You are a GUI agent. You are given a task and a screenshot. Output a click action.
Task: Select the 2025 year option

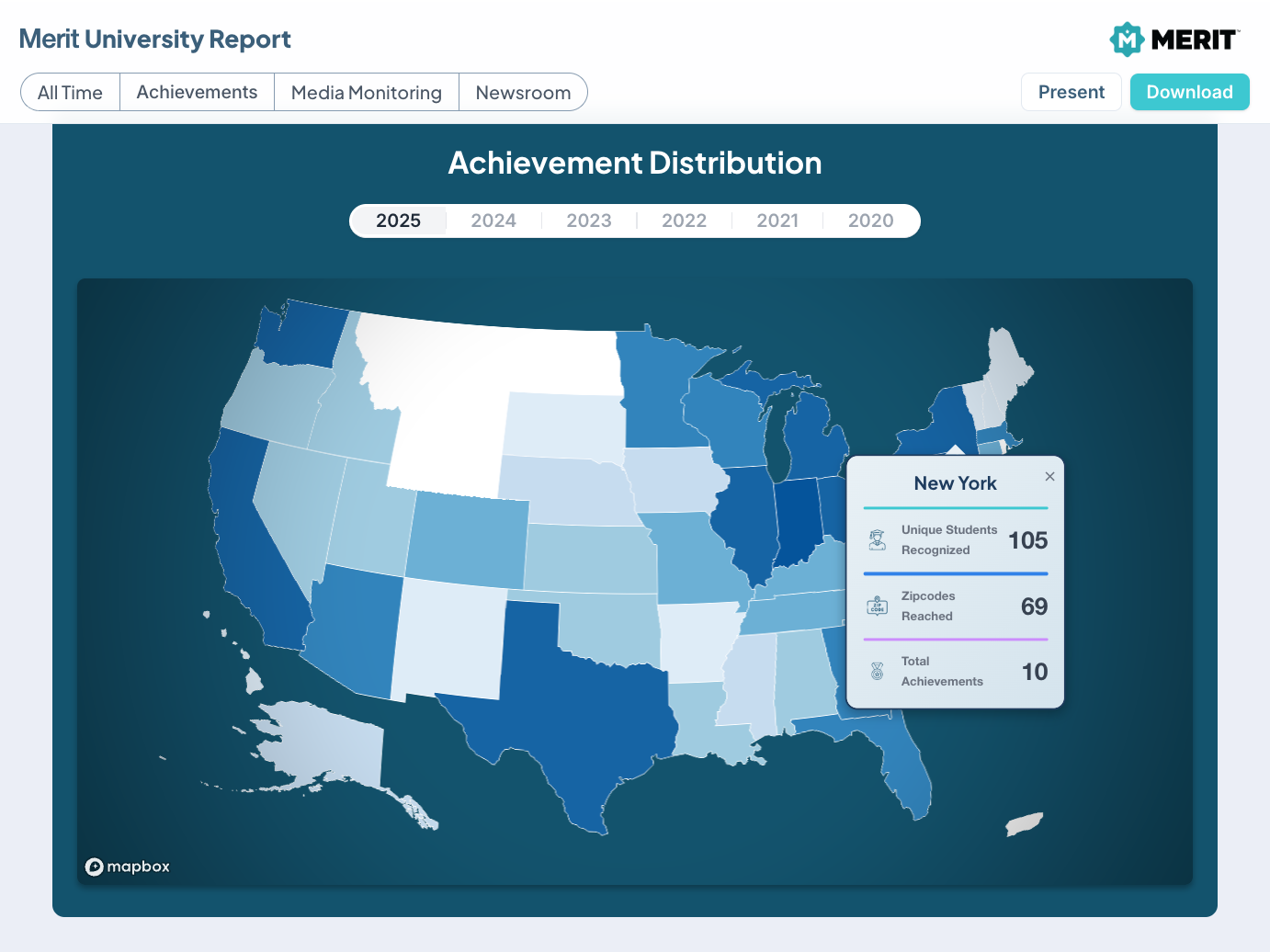[x=398, y=221]
